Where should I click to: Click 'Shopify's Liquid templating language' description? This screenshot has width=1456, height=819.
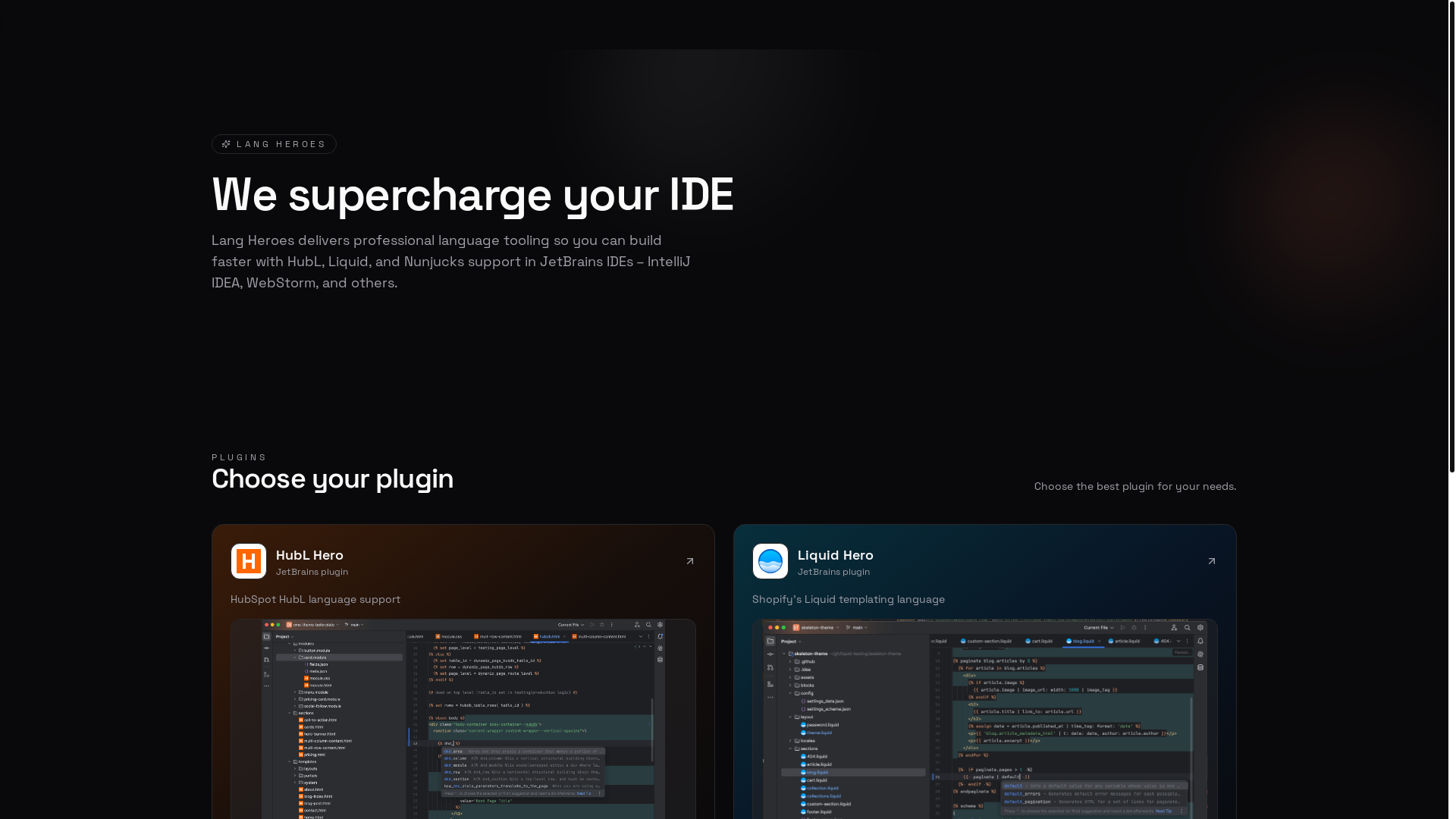click(x=849, y=599)
